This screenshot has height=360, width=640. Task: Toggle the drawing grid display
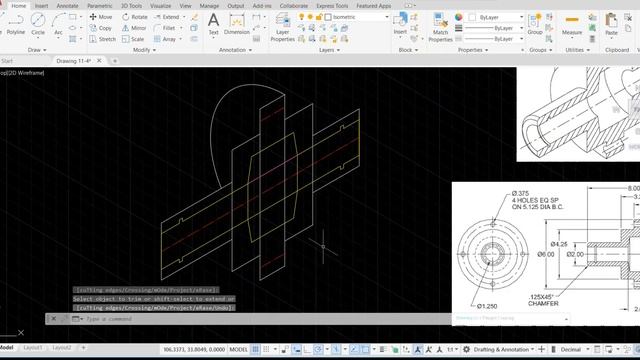(x=255, y=349)
